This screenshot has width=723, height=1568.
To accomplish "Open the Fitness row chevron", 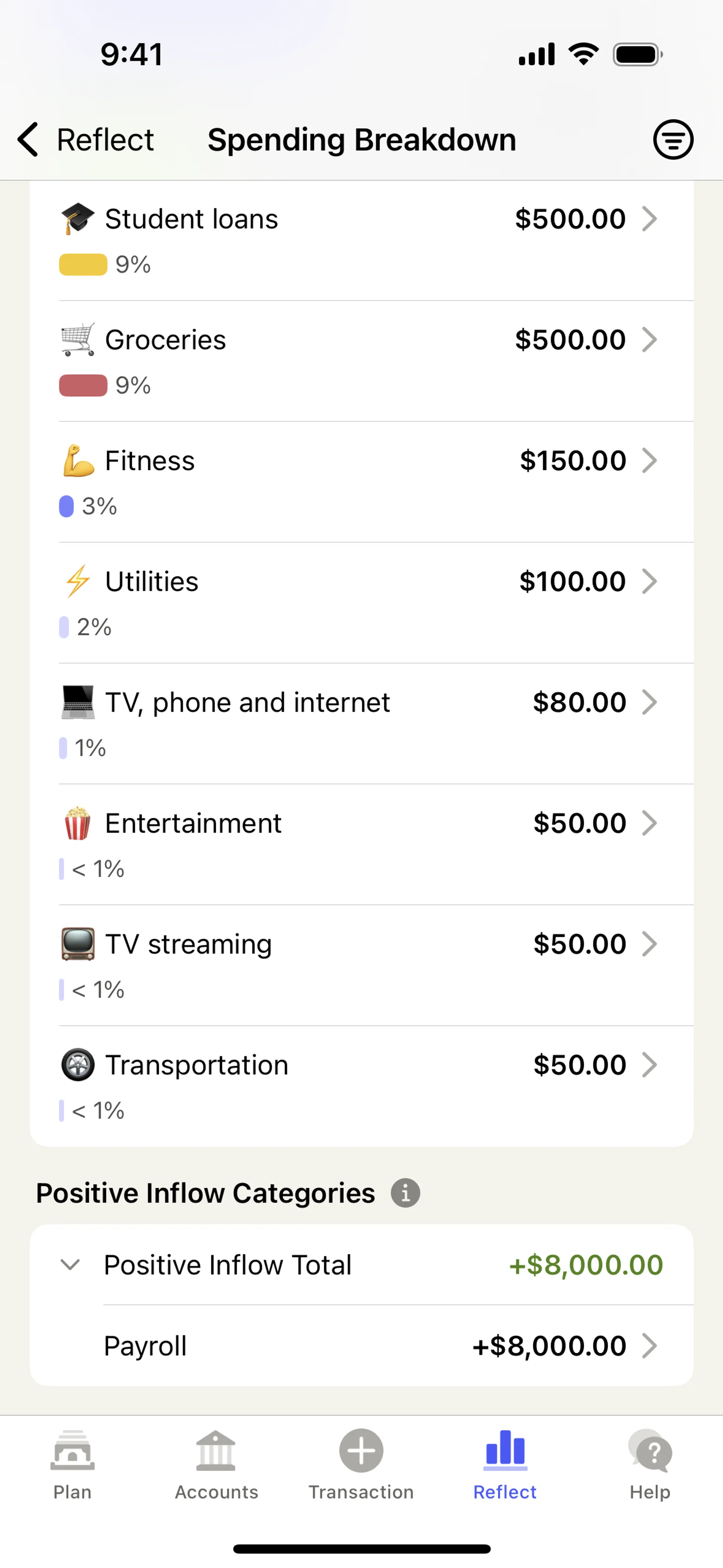I will 649,461.
